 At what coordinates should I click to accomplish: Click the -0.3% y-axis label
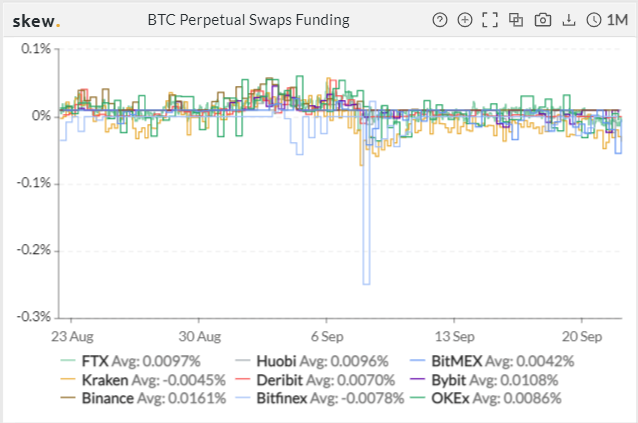coord(34,317)
